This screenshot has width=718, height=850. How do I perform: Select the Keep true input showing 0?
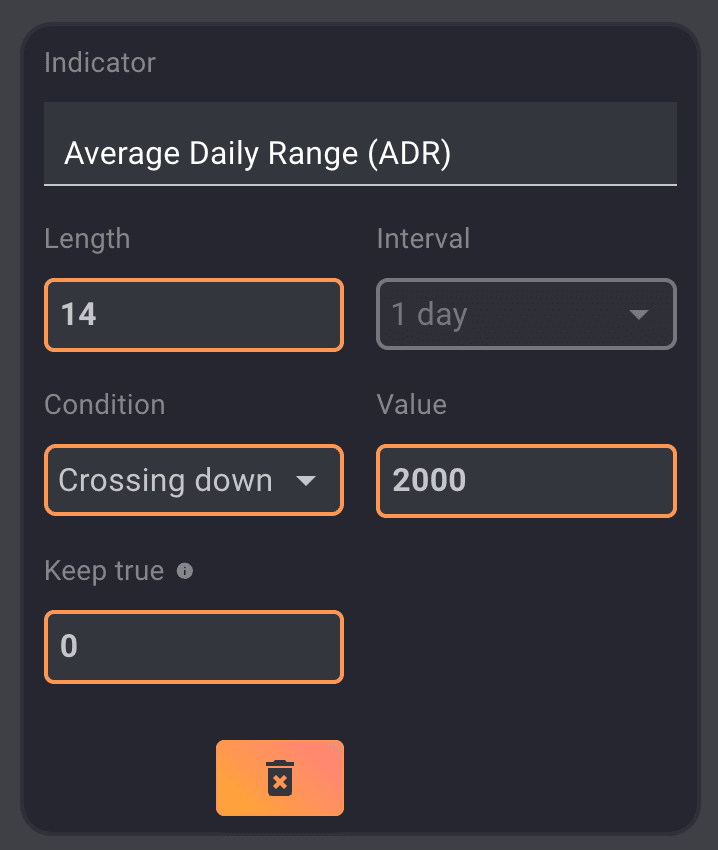[194, 646]
